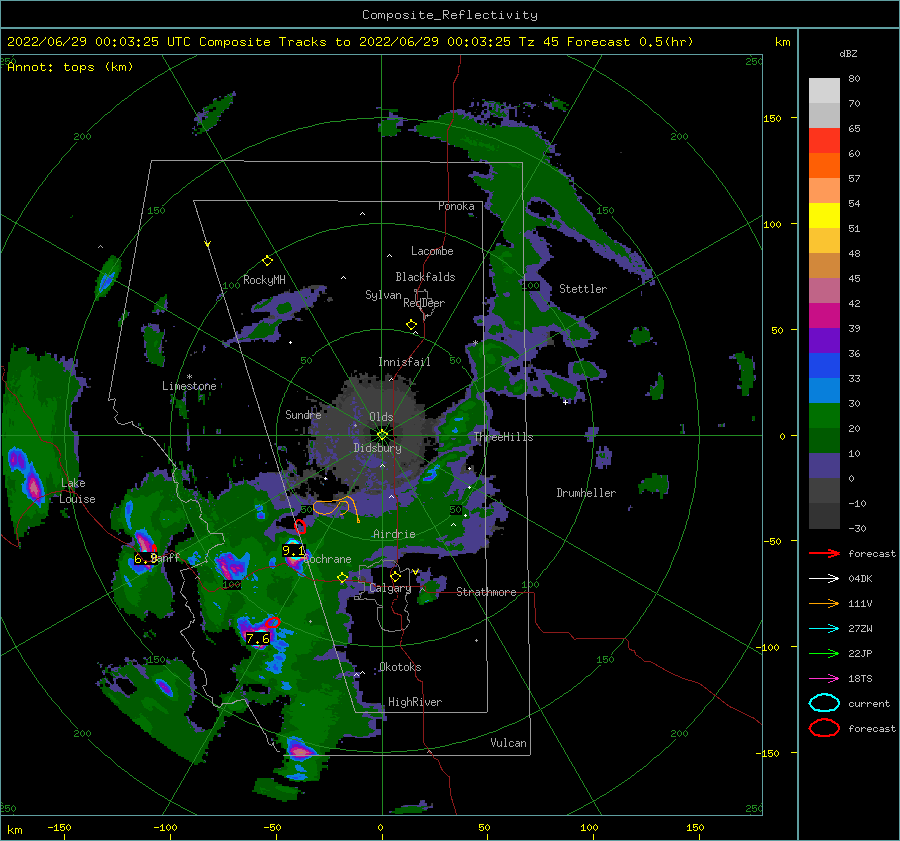This screenshot has width=900, height=841.
Task: Click the RockyMH label
Action: [264, 280]
